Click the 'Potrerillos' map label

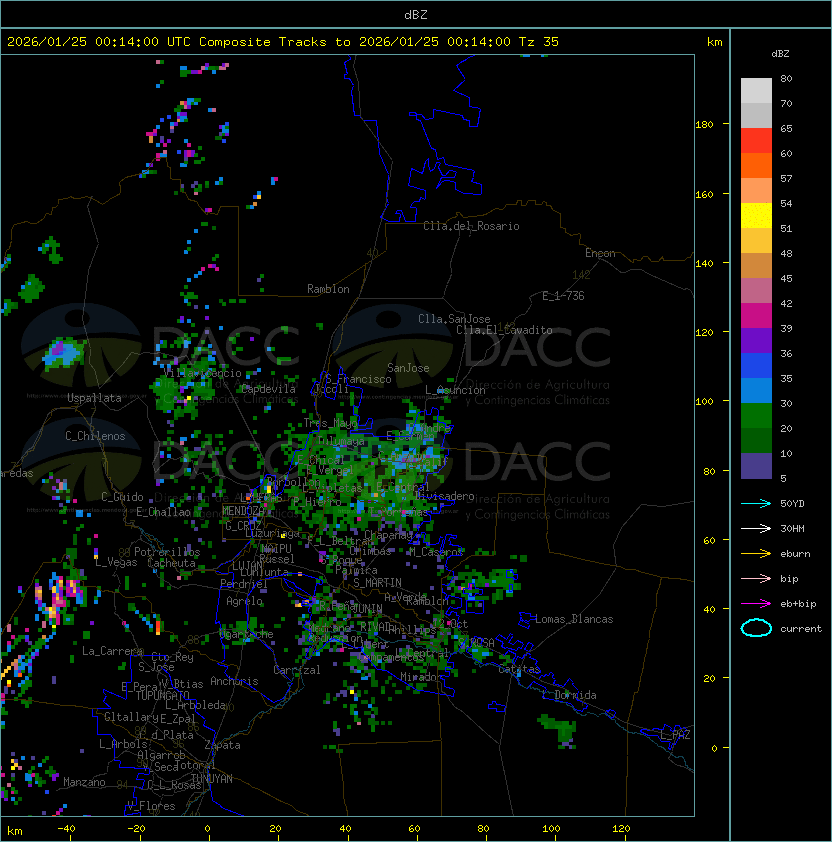tap(167, 552)
